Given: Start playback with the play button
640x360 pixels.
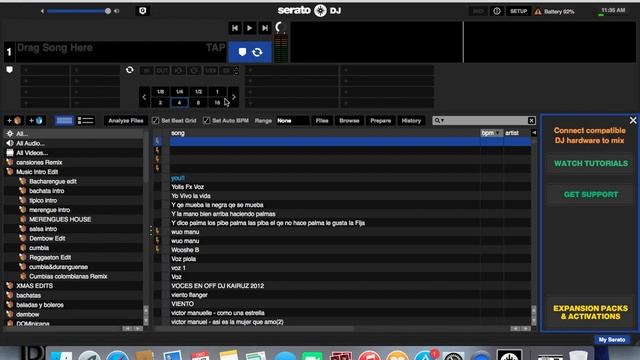Looking at the screenshot, I should [x=249, y=28].
